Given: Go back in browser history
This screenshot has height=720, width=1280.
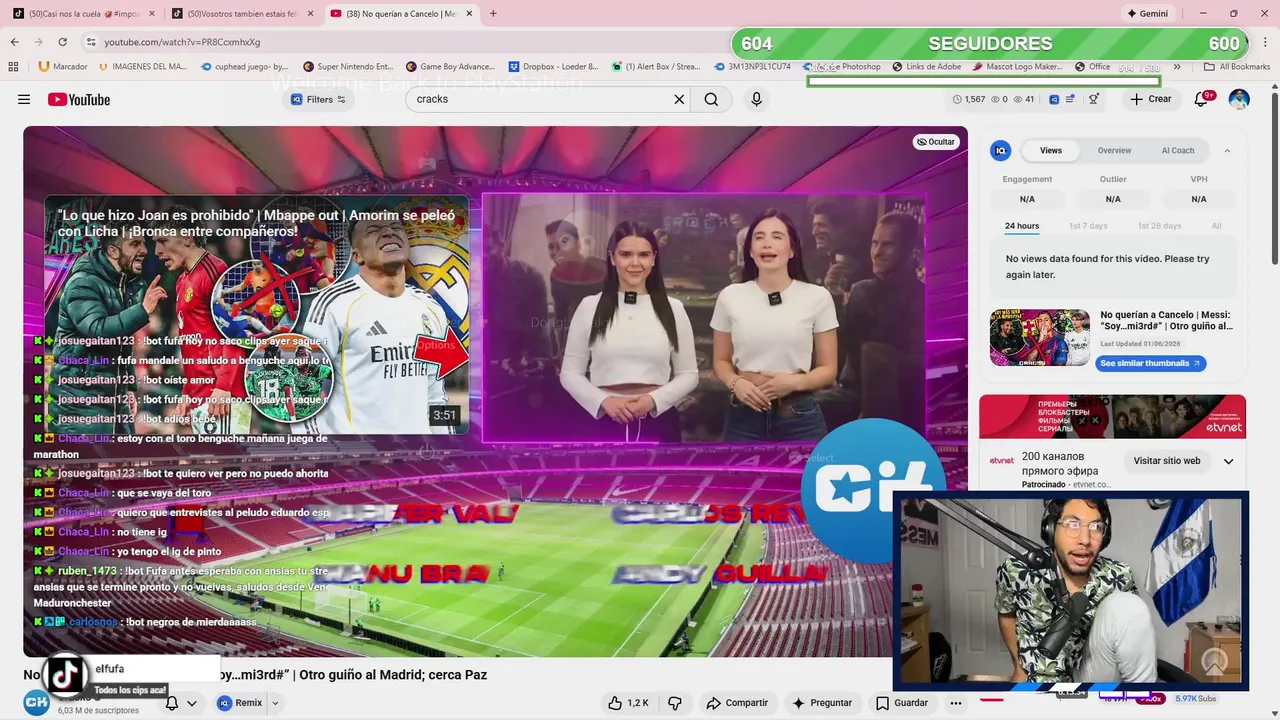Looking at the screenshot, I should point(14,42).
